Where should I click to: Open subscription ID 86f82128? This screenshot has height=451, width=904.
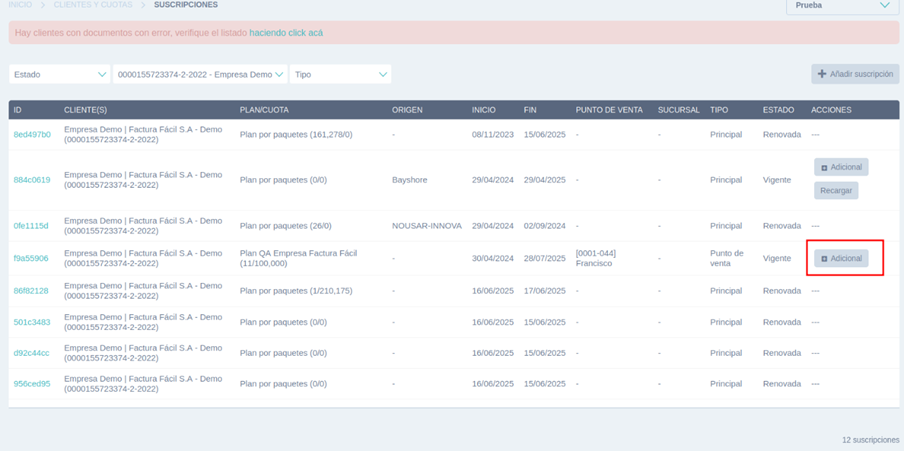pyautogui.click(x=31, y=291)
